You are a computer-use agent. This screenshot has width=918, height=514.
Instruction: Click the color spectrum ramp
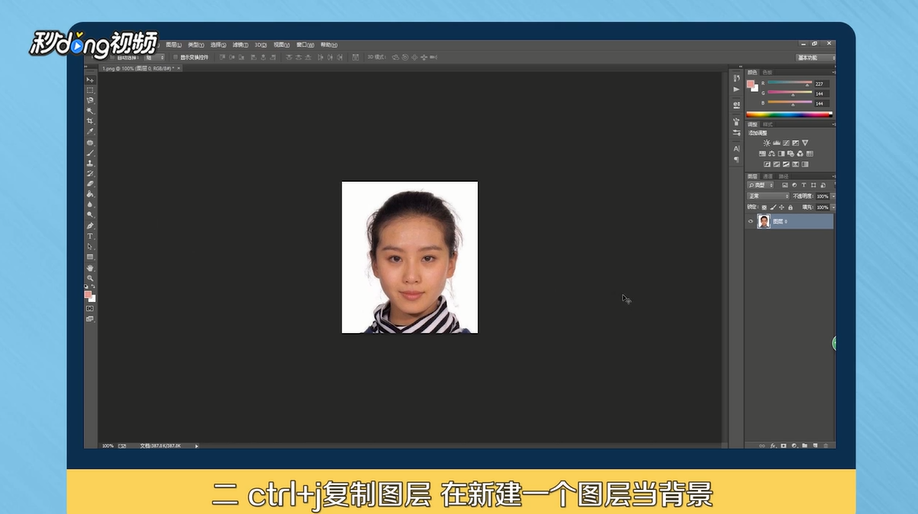[x=789, y=115]
